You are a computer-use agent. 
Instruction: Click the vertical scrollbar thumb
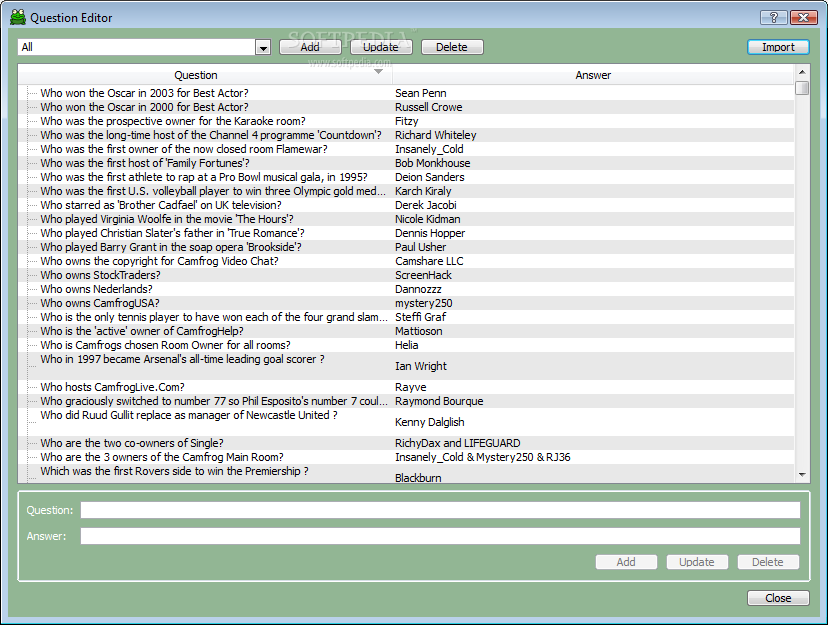802,88
